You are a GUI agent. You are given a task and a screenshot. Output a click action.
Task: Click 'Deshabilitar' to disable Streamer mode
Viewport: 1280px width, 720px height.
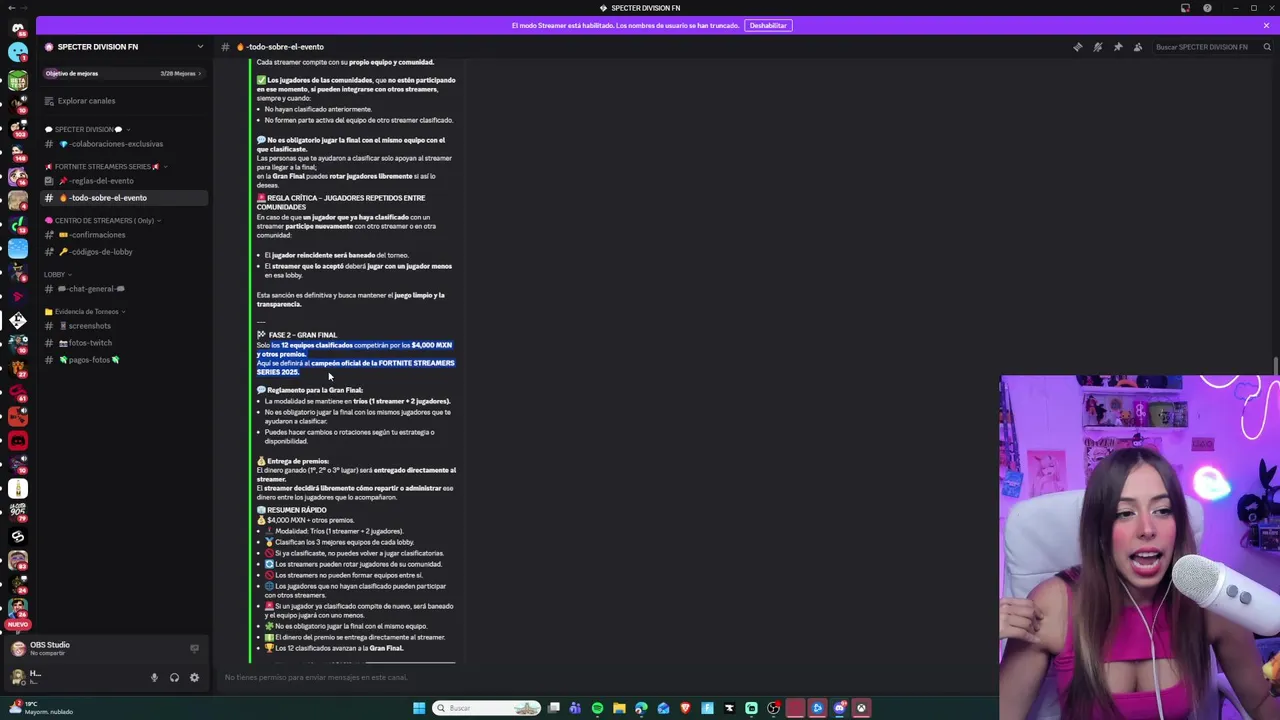[768, 25]
